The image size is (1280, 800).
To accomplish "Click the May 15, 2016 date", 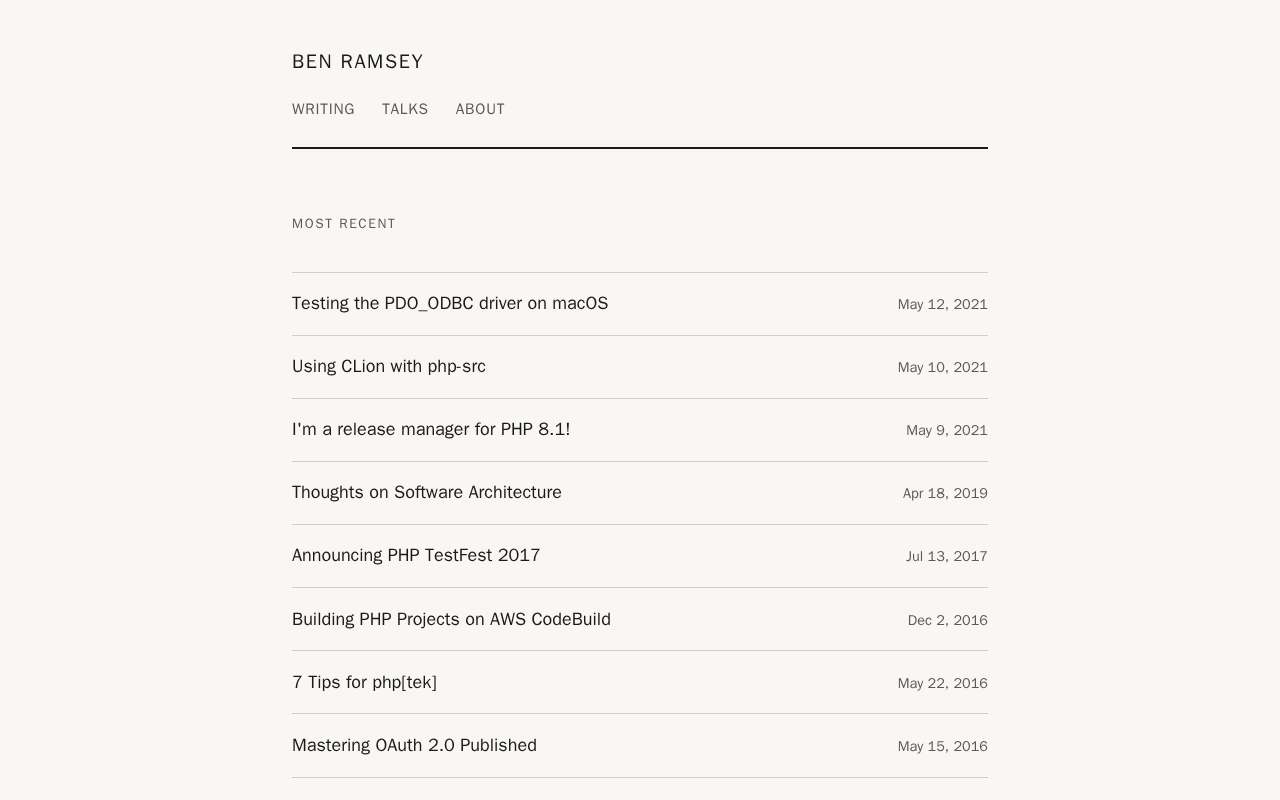I will (942, 746).
